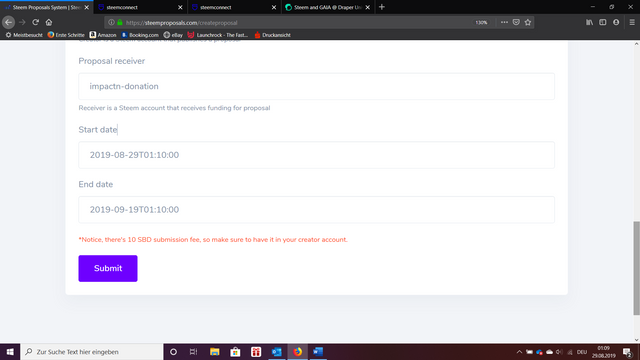This screenshot has height=360, width=640.
Task: Open Outlook from taskbar
Action: coord(277,352)
